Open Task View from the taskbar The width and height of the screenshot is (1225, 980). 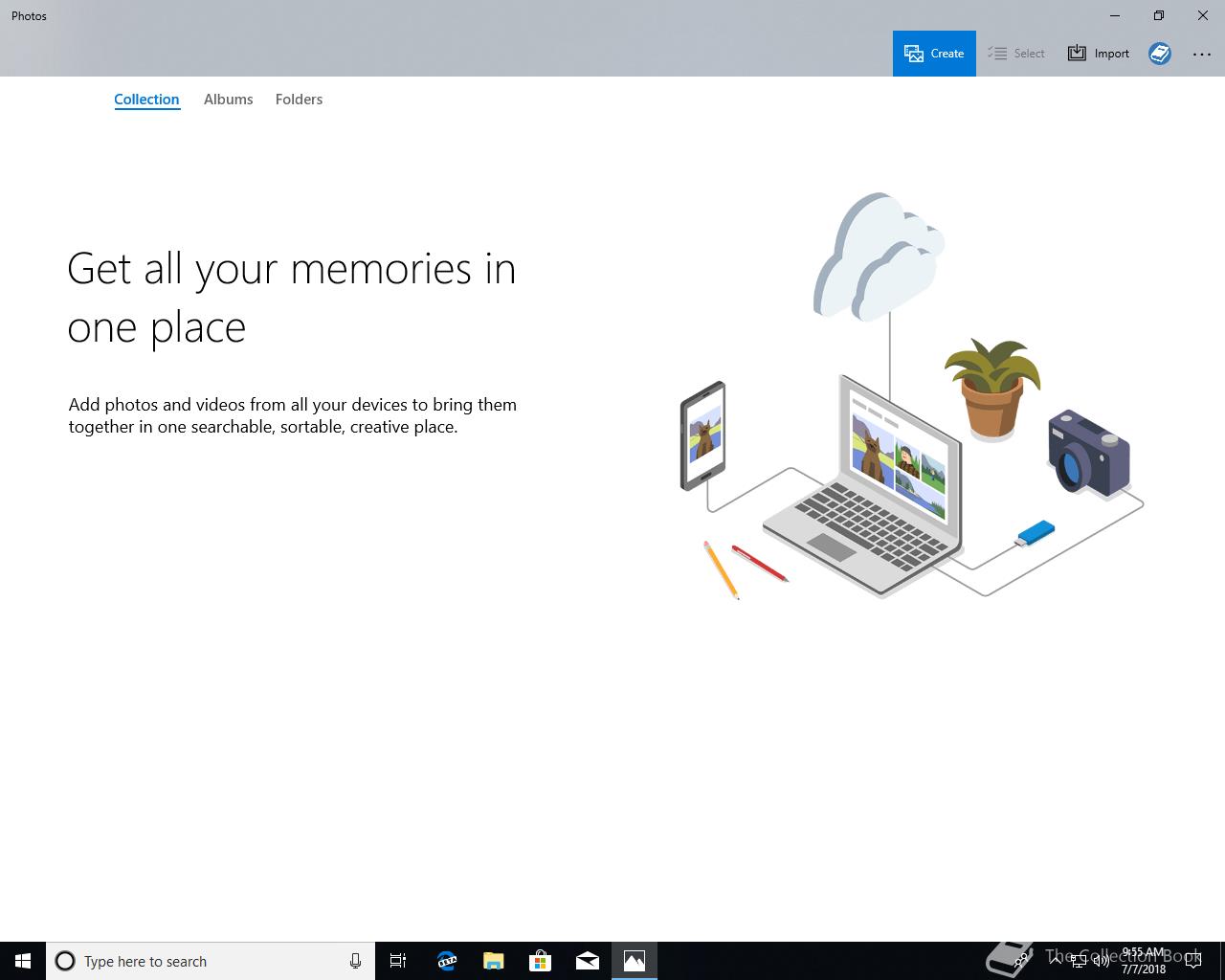click(x=398, y=961)
